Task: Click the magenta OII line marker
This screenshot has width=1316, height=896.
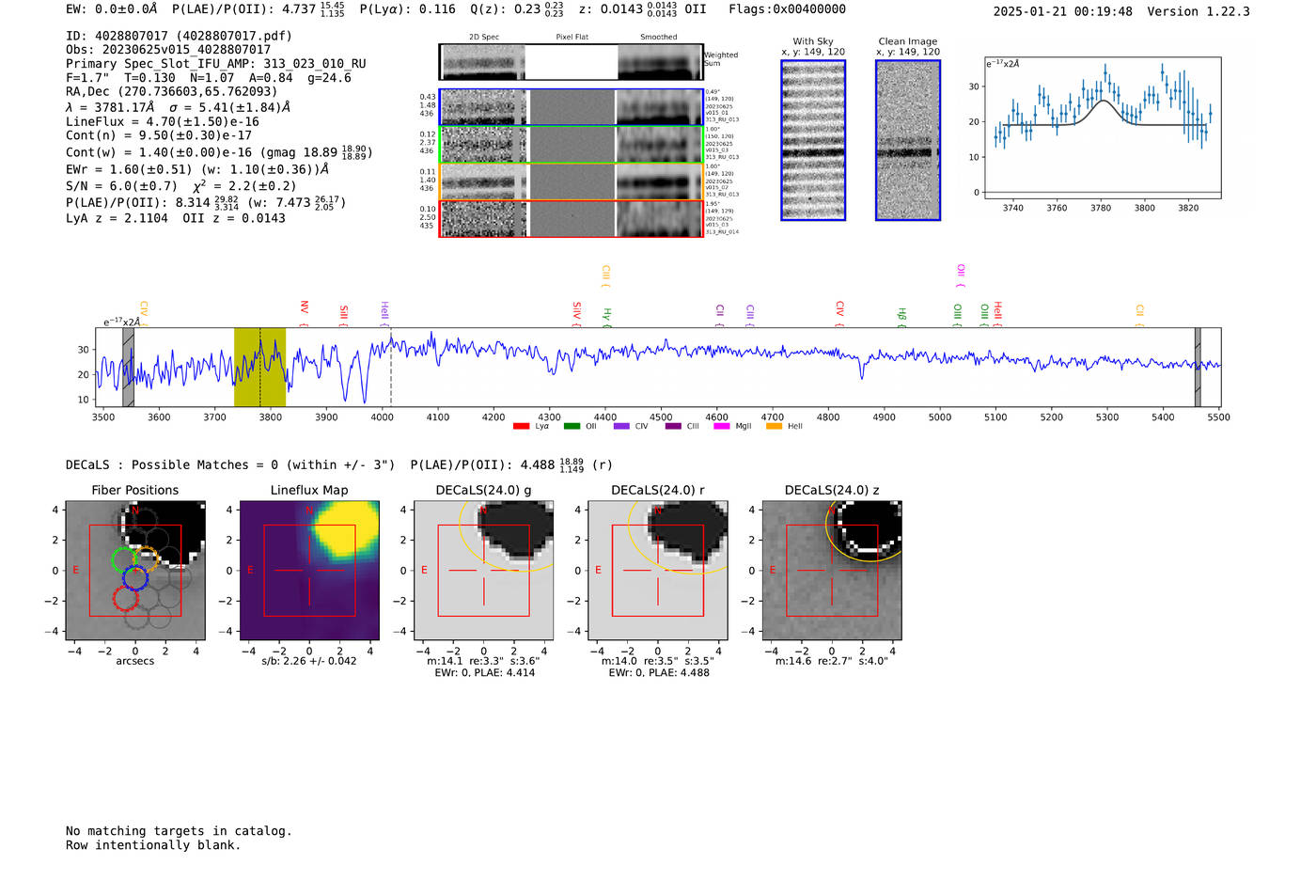Action: 960,274
